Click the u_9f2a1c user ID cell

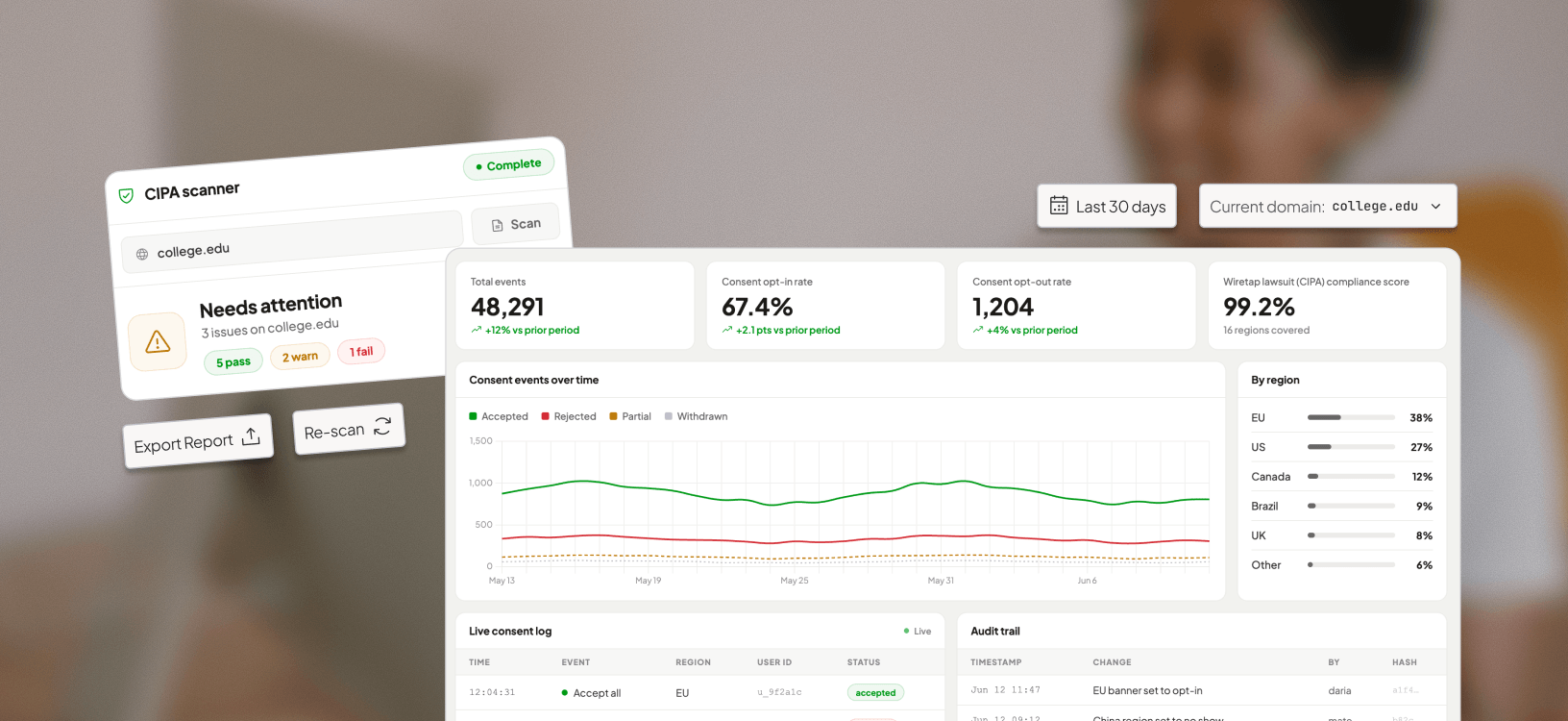779,692
